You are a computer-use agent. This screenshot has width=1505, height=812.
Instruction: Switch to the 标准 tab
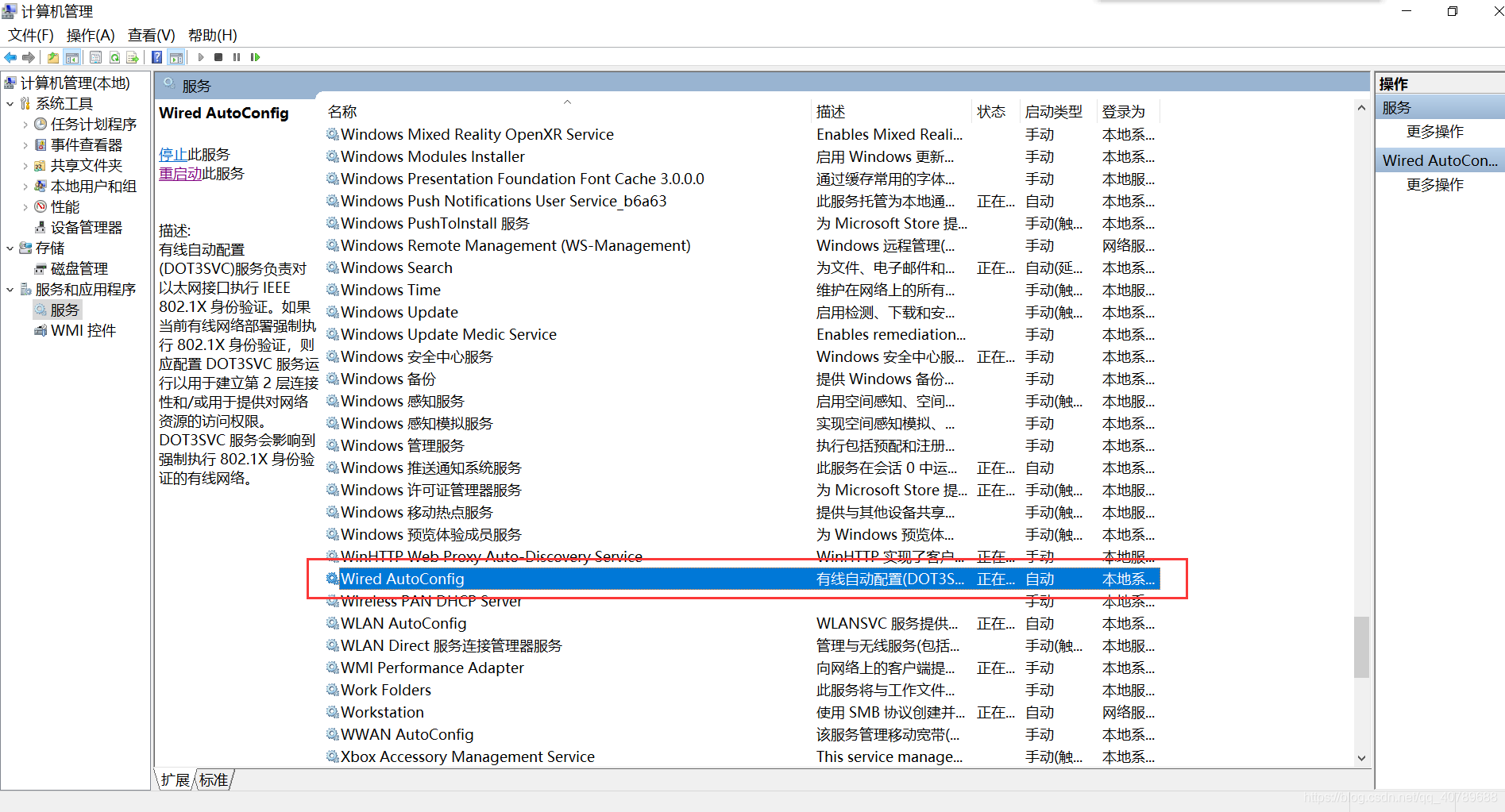point(213,779)
